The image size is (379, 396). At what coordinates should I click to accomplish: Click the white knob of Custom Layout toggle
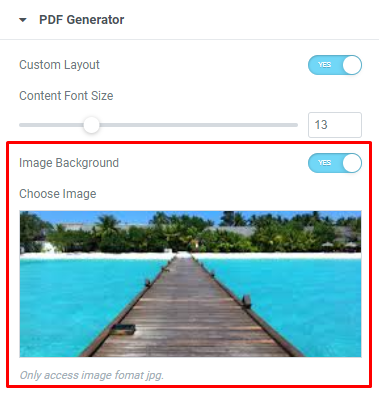352,65
